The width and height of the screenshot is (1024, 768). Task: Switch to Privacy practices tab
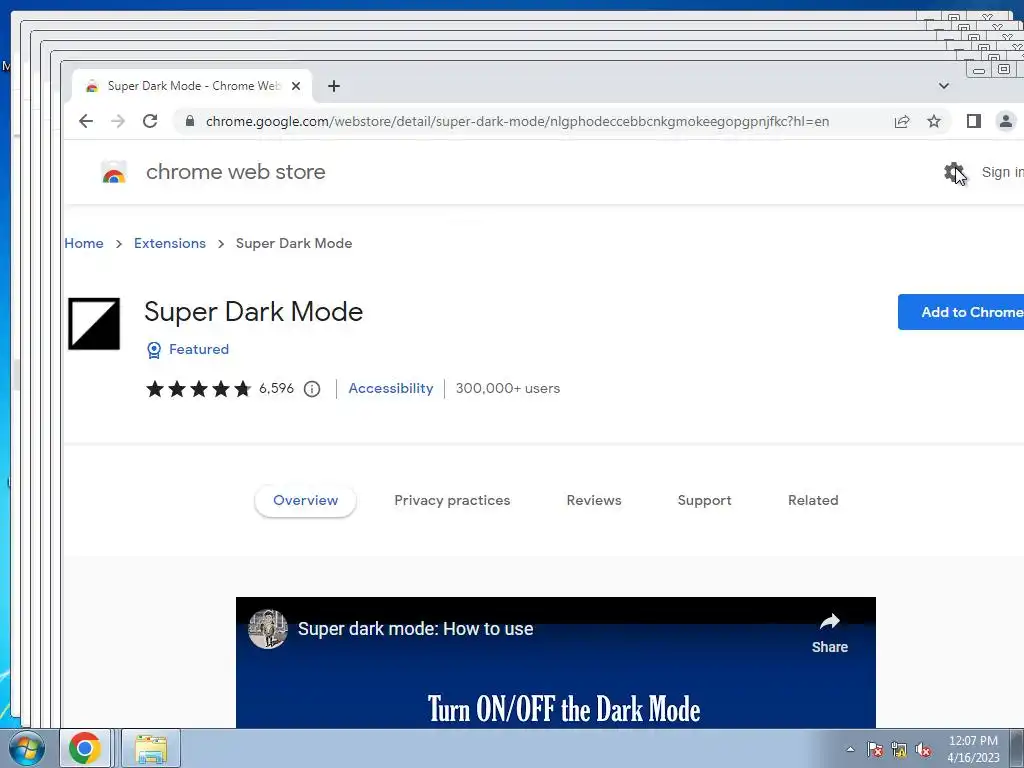click(x=452, y=501)
